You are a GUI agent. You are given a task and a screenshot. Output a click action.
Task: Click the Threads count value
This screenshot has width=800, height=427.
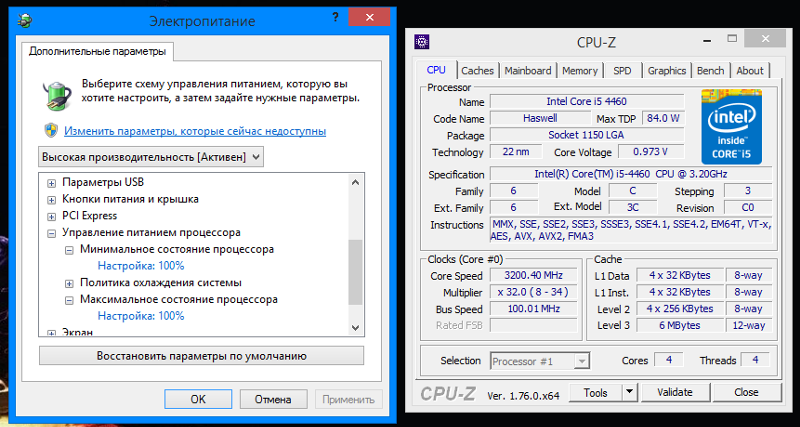click(756, 360)
